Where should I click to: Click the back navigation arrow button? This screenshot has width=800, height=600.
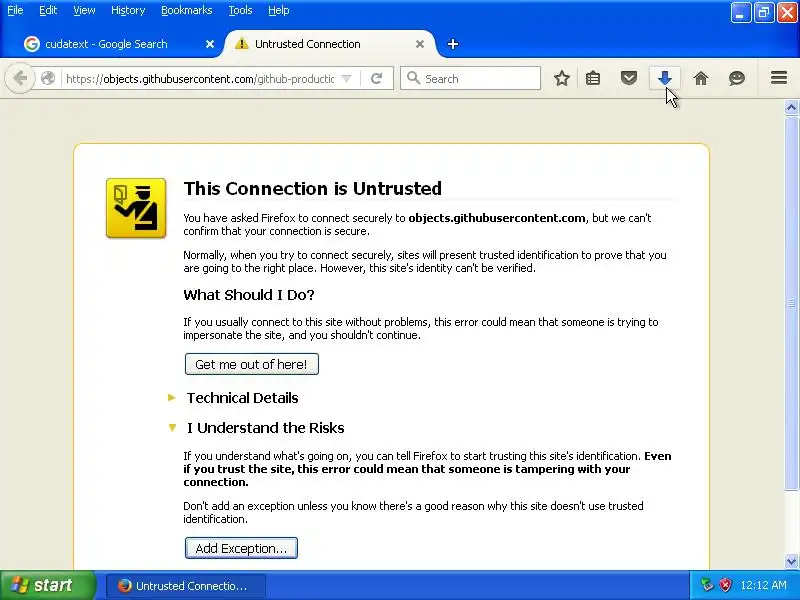pyautogui.click(x=20, y=79)
